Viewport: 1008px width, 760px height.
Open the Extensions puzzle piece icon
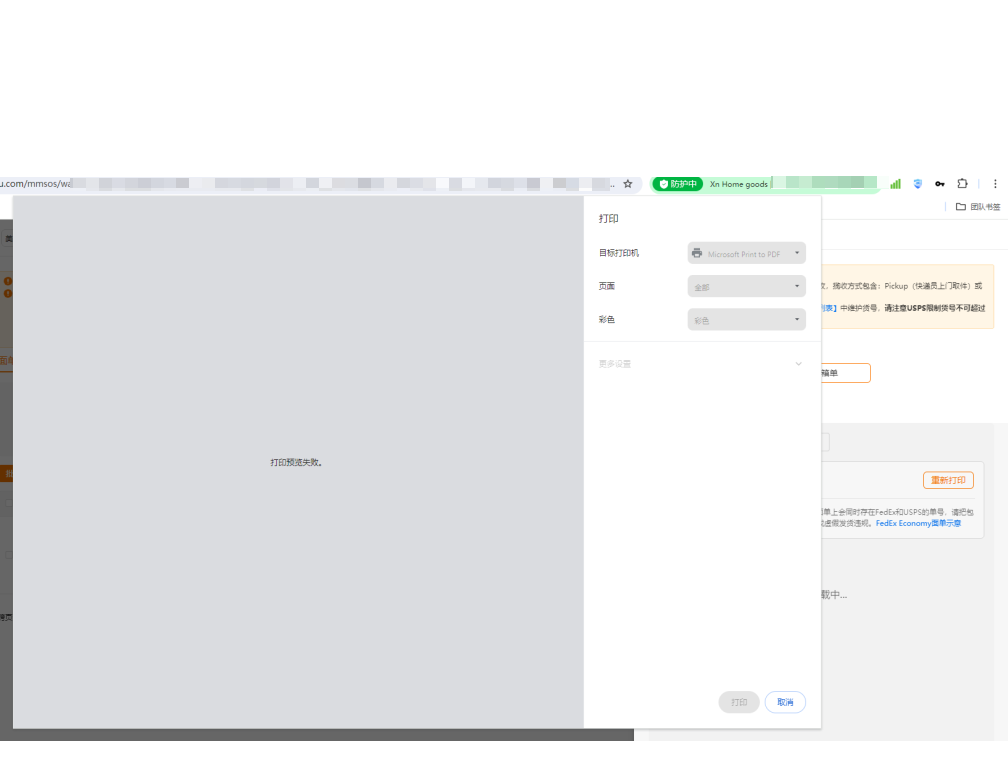click(x=962, y=184)
